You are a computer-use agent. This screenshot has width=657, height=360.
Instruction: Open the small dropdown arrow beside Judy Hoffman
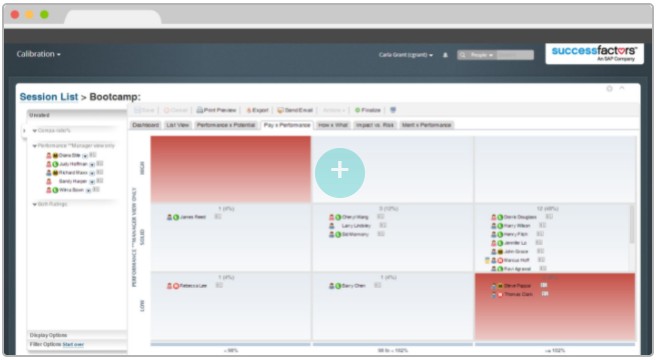click(92, 164)
